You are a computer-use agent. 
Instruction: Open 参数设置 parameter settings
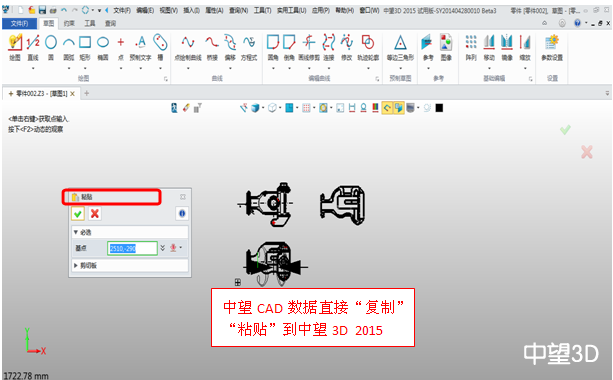click(552, 47)
